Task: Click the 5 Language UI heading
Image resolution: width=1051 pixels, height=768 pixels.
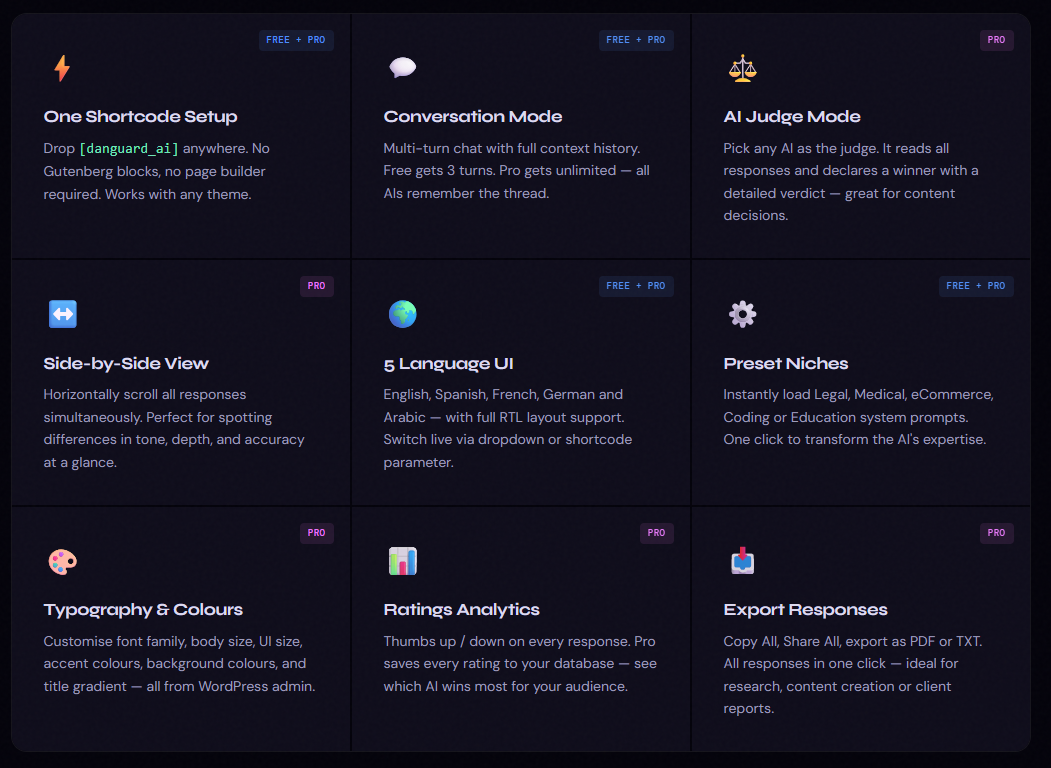Action: (x=448, y=364)
